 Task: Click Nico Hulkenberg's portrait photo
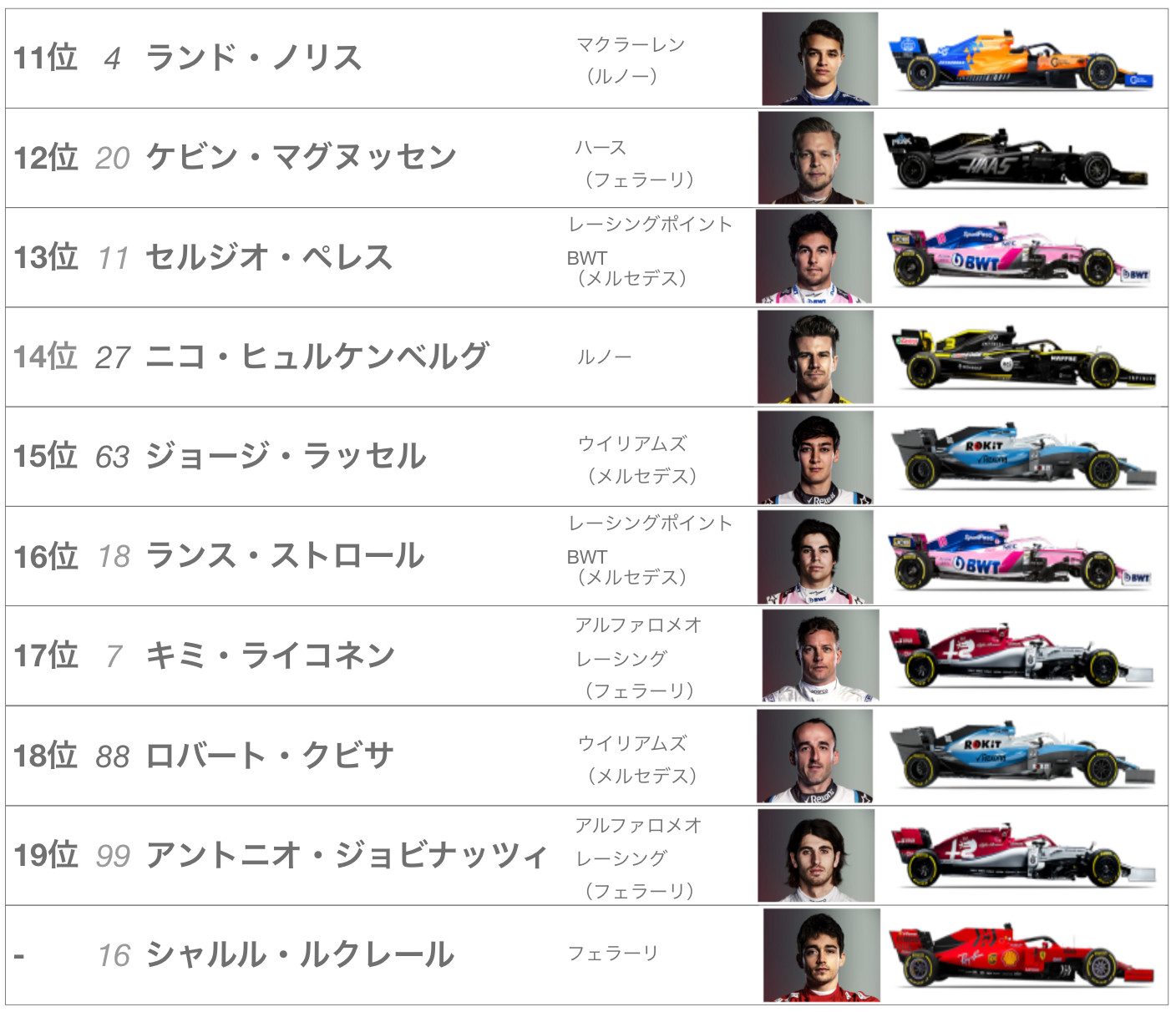(815, 357)
